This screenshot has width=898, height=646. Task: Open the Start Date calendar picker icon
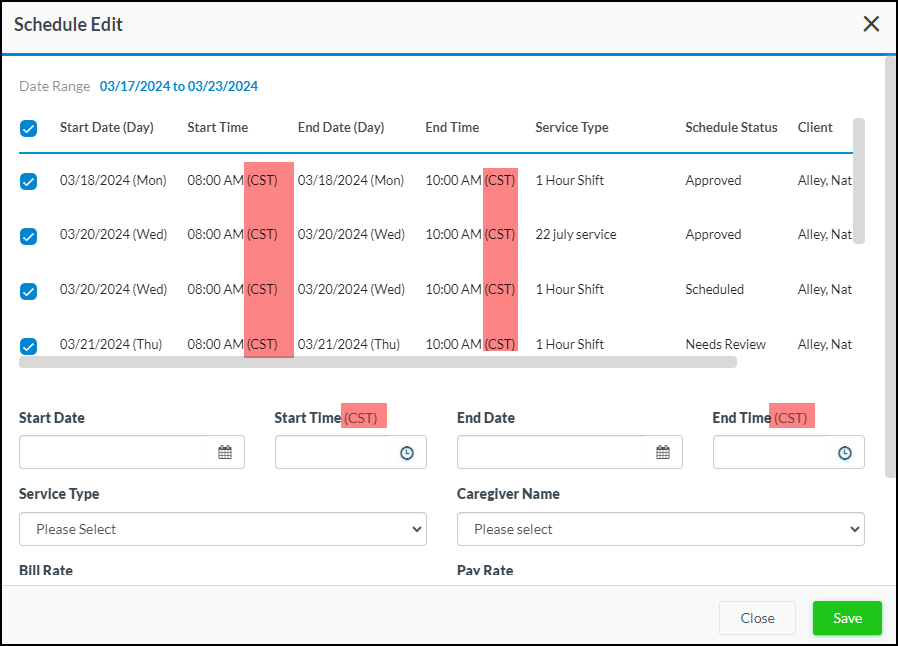[225, 452]
